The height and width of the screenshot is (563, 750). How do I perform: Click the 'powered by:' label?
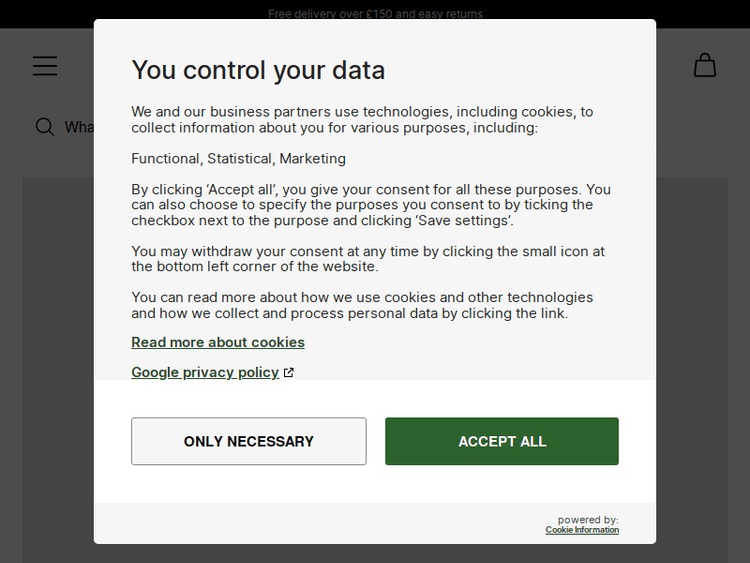click(x=588, y=520)
